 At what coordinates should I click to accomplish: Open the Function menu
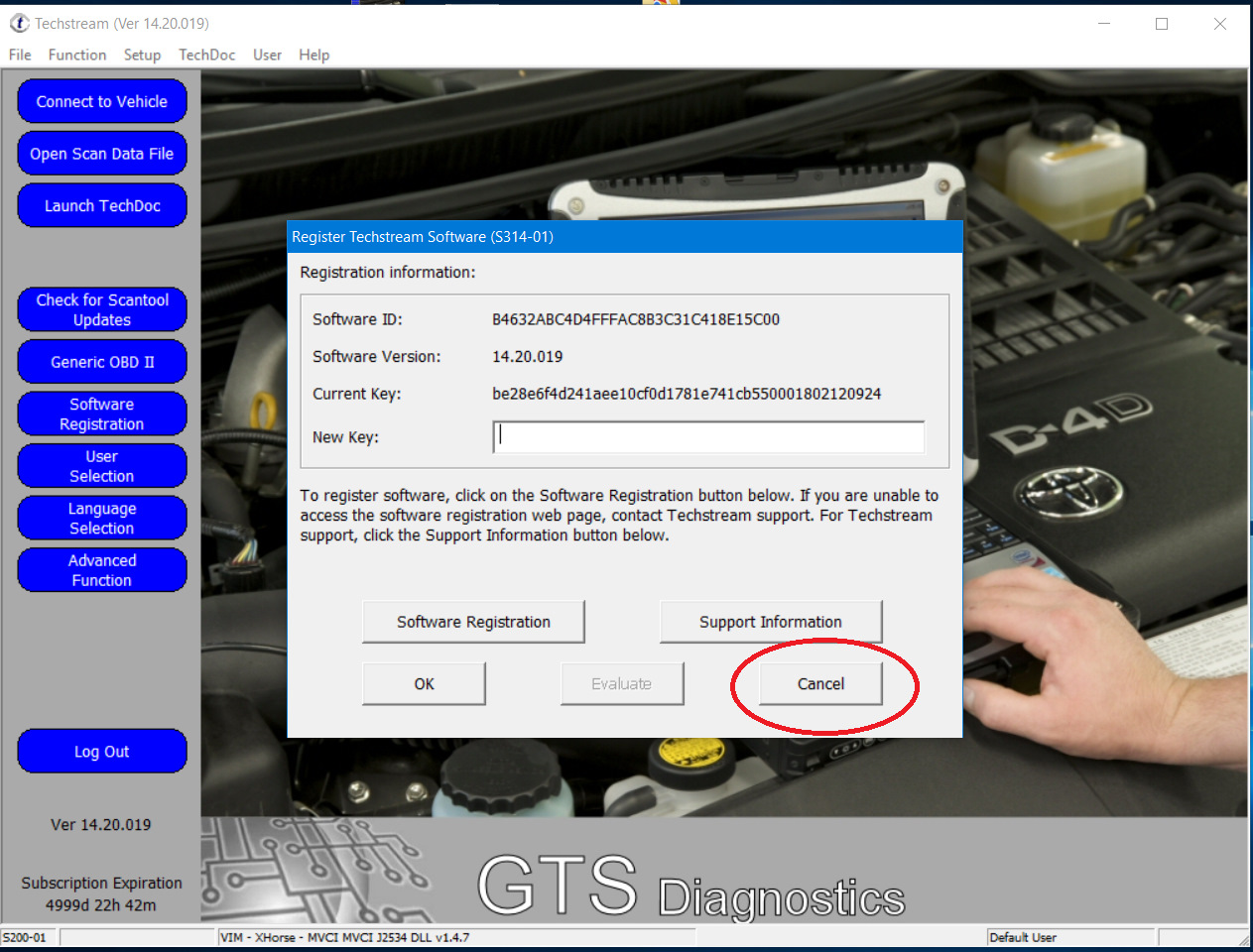(77, 55)
